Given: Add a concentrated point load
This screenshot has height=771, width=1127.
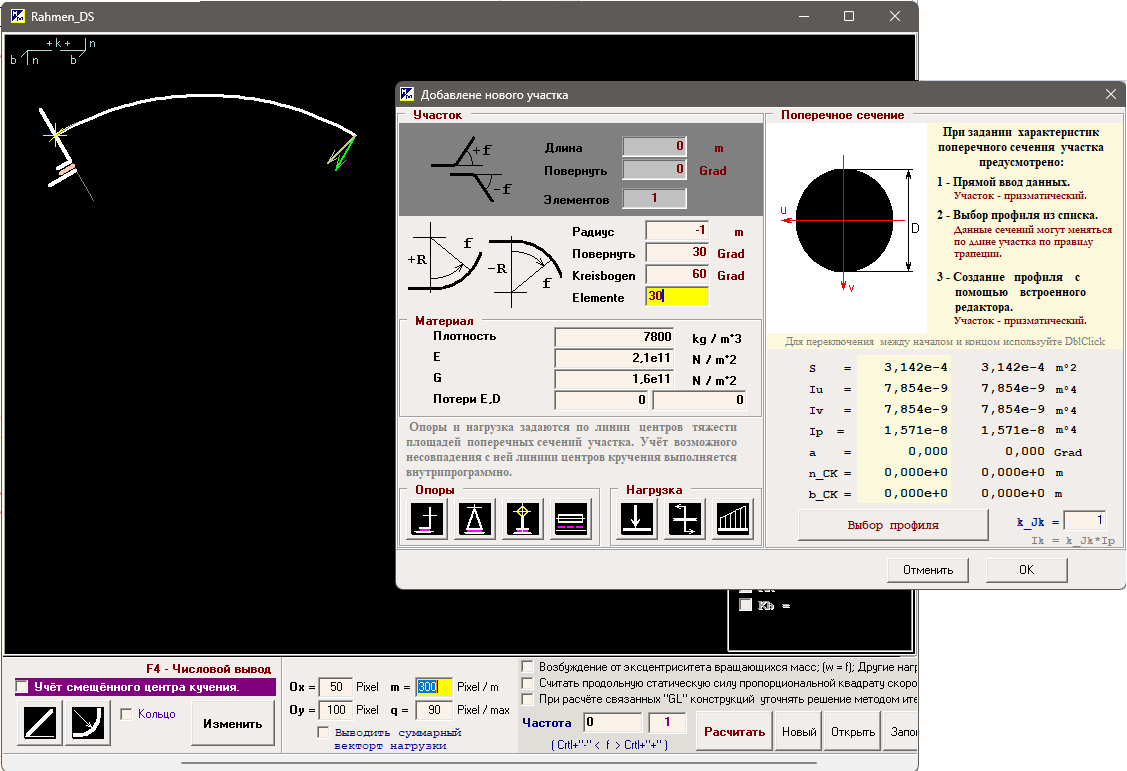Looking at the screenshot, I should click(637, 520).
